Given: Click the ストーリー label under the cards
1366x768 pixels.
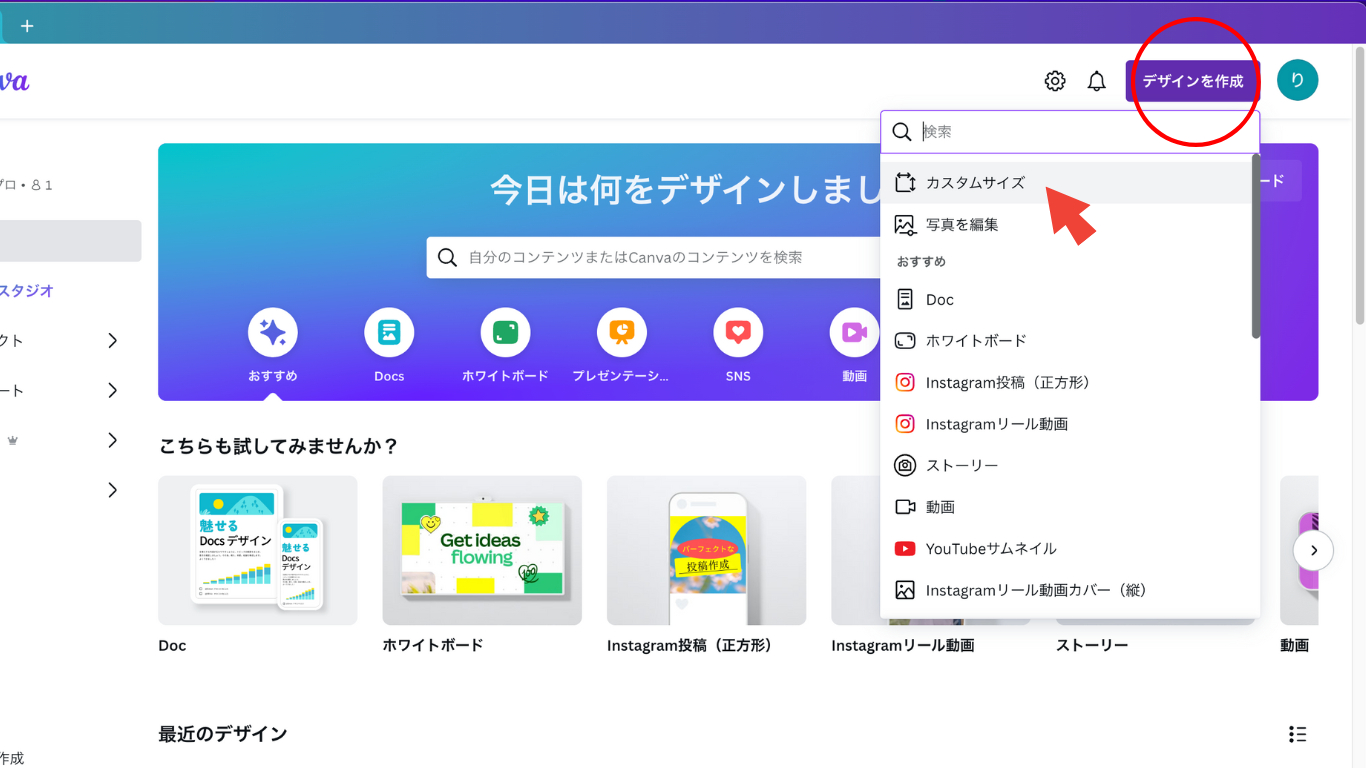Looking at the screenshot, I should tap(1092, 646).
